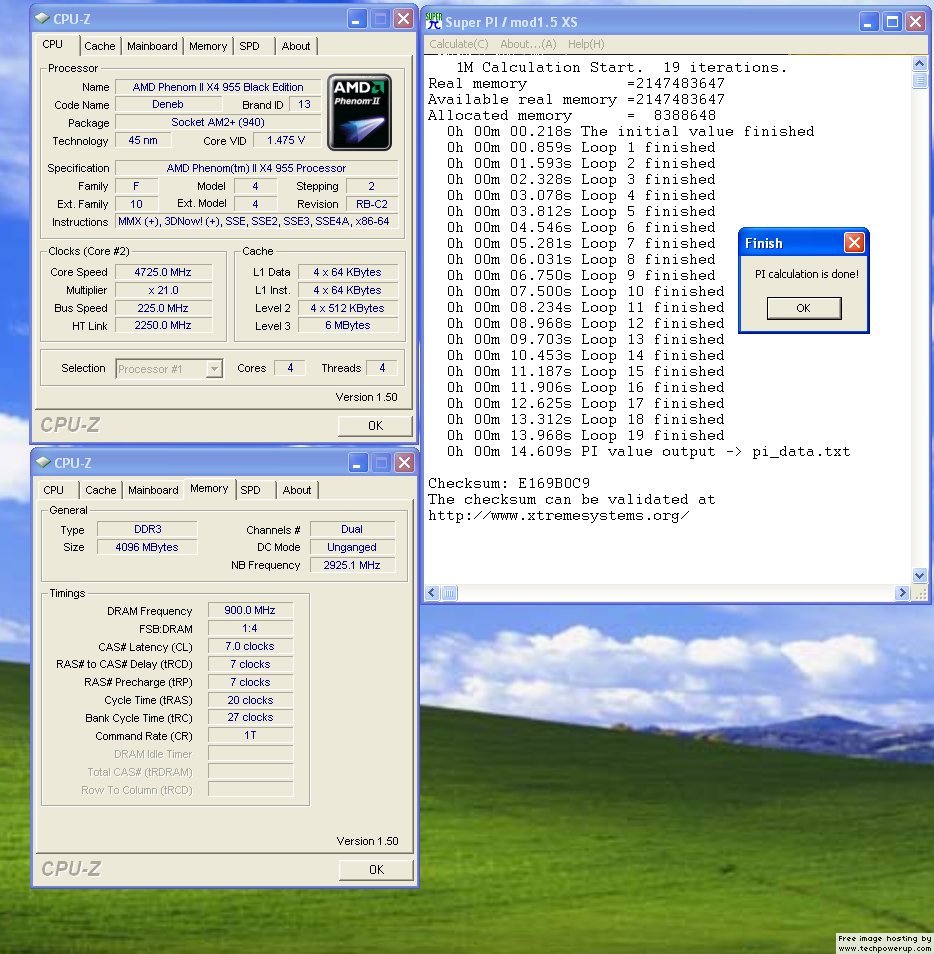
Task: Close the top CPU-Z window
Action: [x=403, y=19]
